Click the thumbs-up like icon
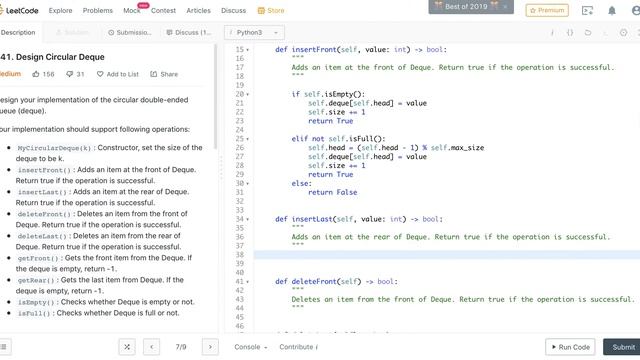The width and height of the screenshot is (640, 360). (x=36, y=74)
